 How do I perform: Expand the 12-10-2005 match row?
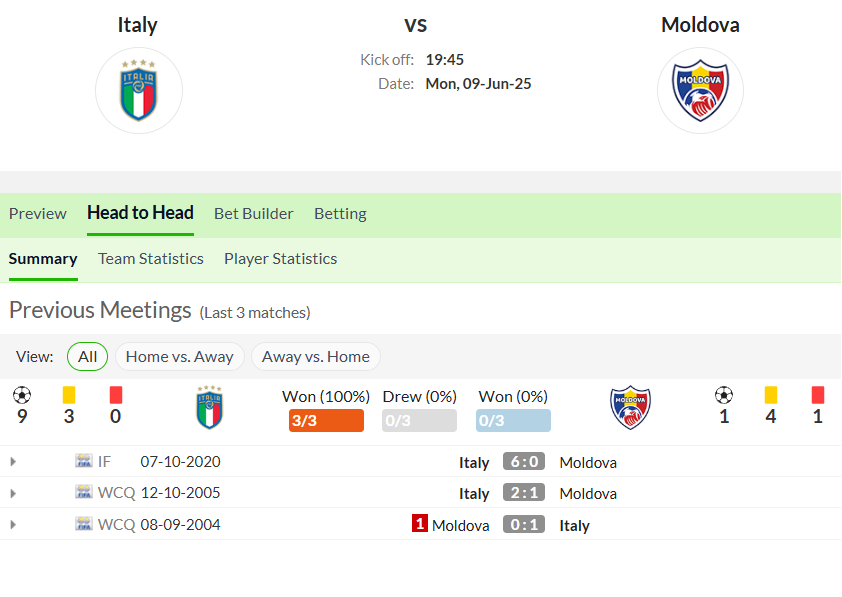coord(13,493)
